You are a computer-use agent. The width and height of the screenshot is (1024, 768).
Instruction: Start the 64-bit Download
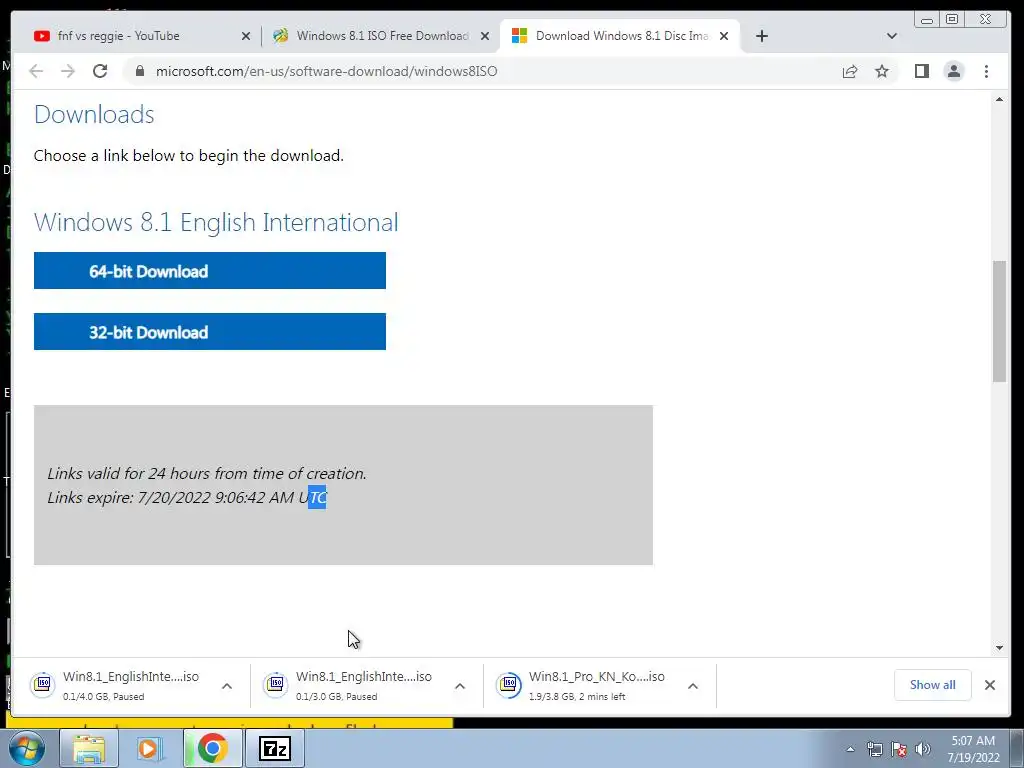pyautogui.click(x=210, y=270)
